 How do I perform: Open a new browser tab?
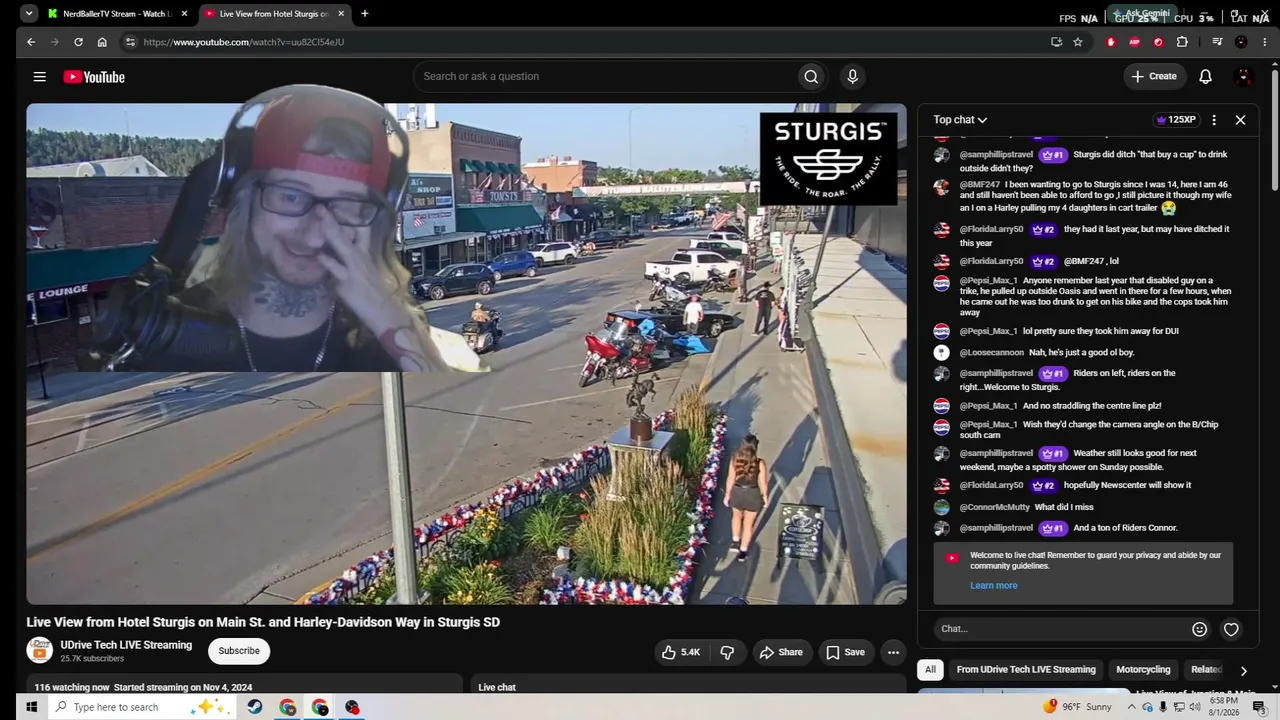click(x=364, y=14)
